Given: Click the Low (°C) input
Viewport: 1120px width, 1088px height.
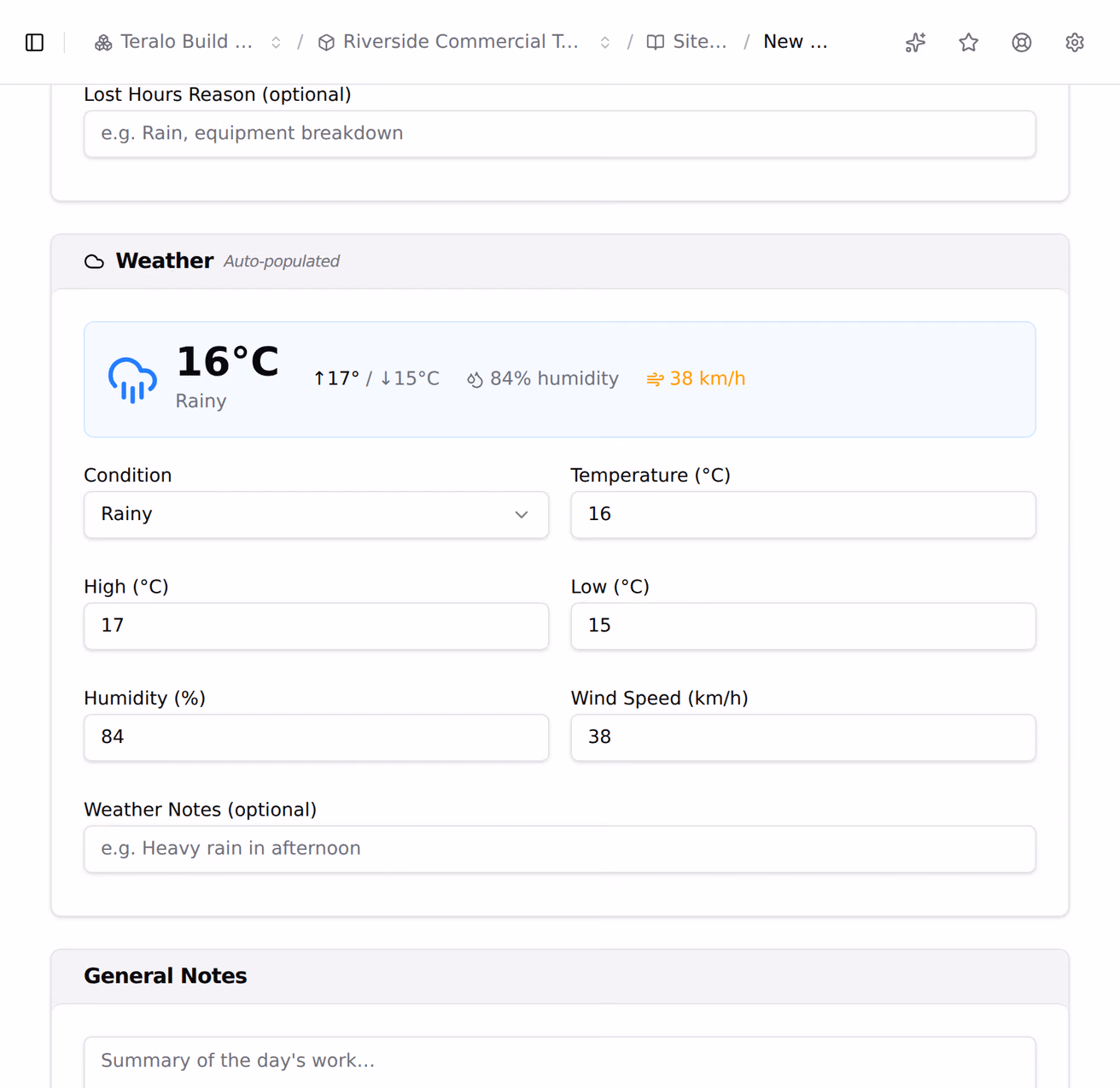Looking at the screenshot, I should pos(803,626).
